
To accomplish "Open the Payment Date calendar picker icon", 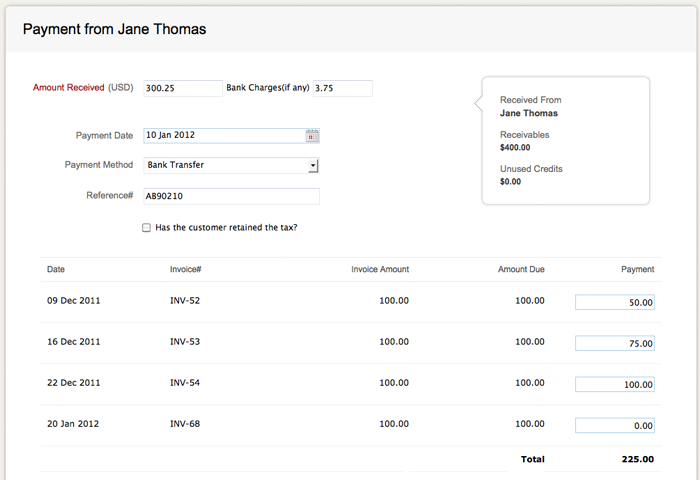I will click(x=312, y=136).
